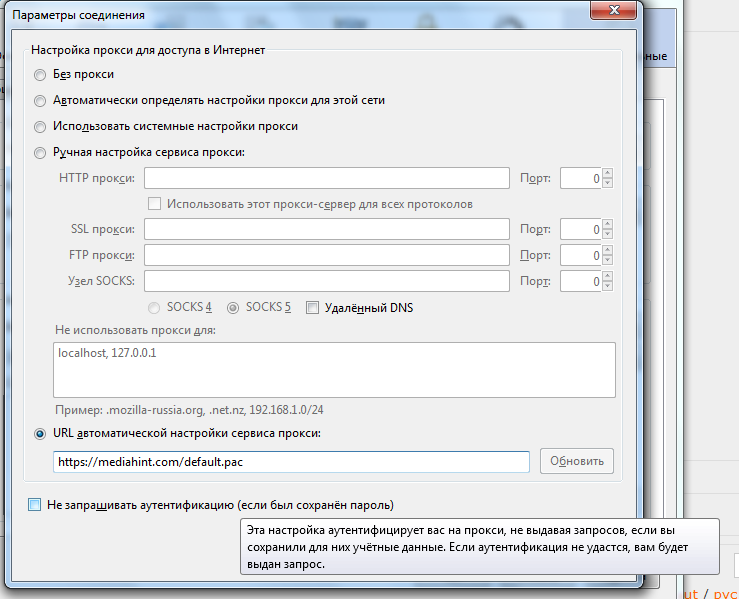This screenshot has height=599, width=739.
Task: Select 'Использовать системные настройки прокси' option
Action: click(x=40, y=127)
